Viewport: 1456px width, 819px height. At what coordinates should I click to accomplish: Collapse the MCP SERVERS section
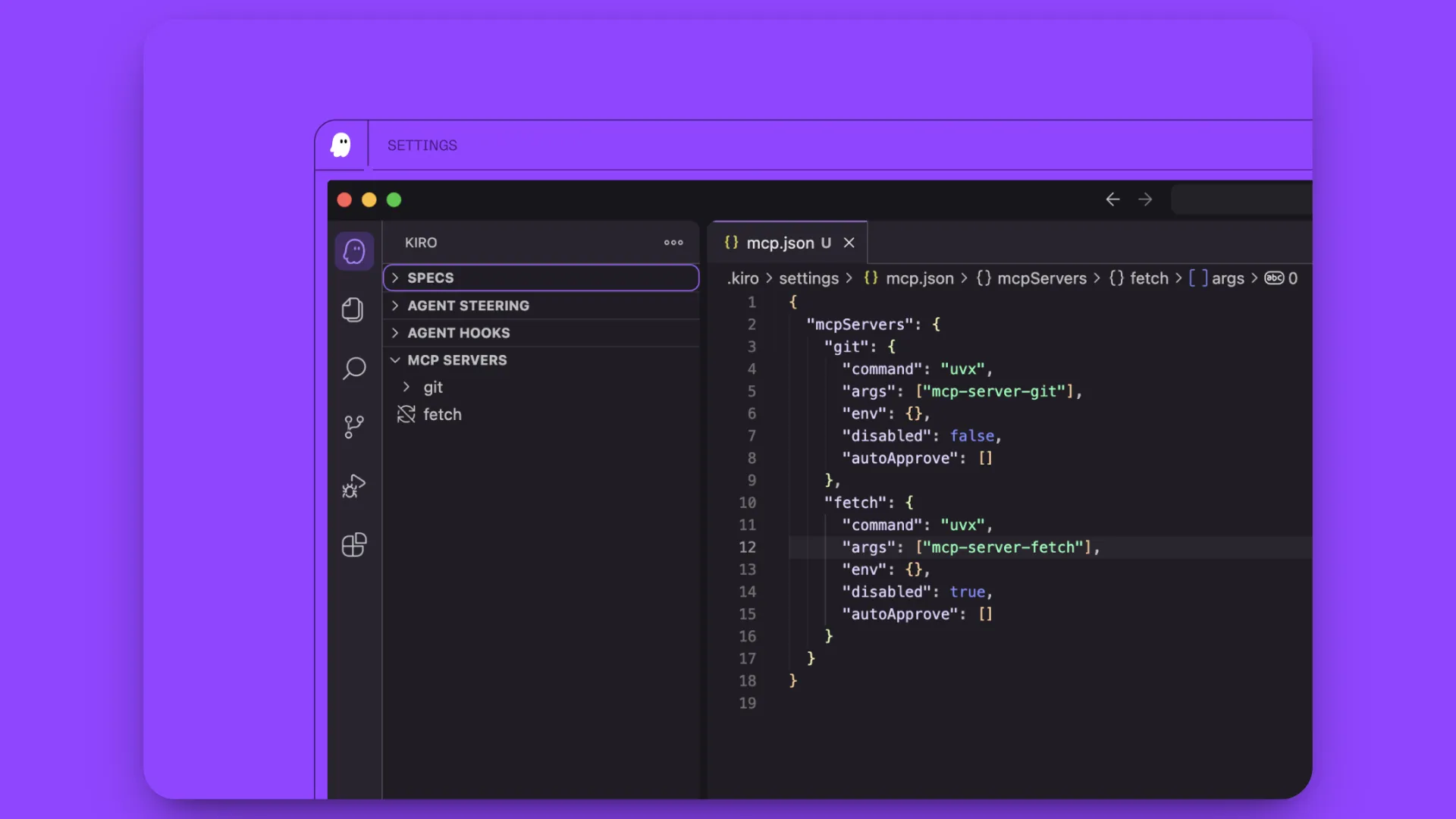click(x=457, y=360)
